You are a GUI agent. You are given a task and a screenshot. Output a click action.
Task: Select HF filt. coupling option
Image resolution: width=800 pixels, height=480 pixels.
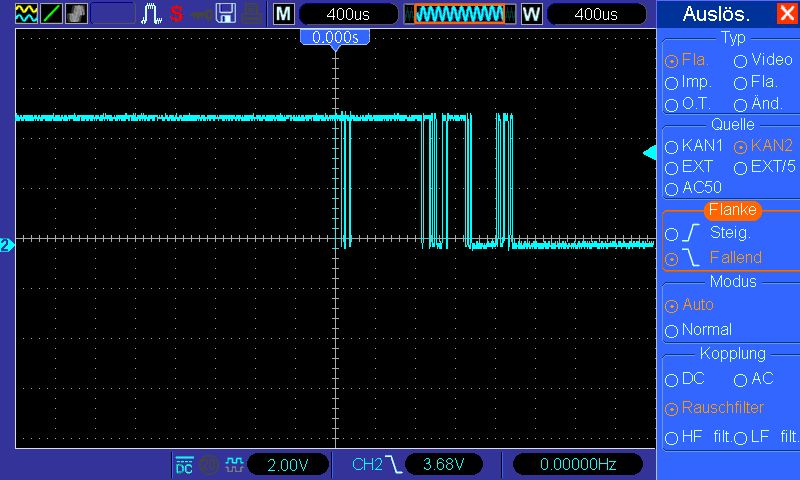[698, 437]
